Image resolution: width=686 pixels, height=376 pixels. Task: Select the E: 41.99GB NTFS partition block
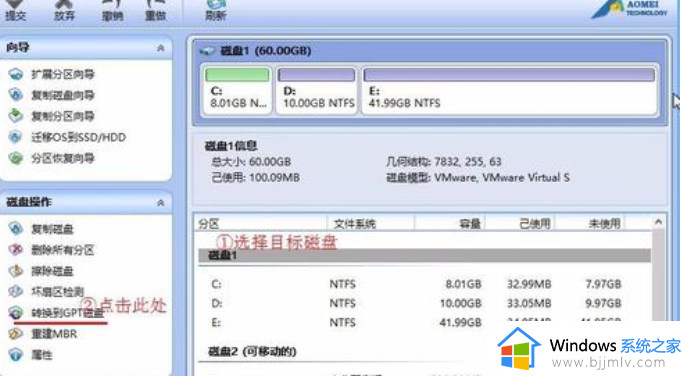point(510,90)
